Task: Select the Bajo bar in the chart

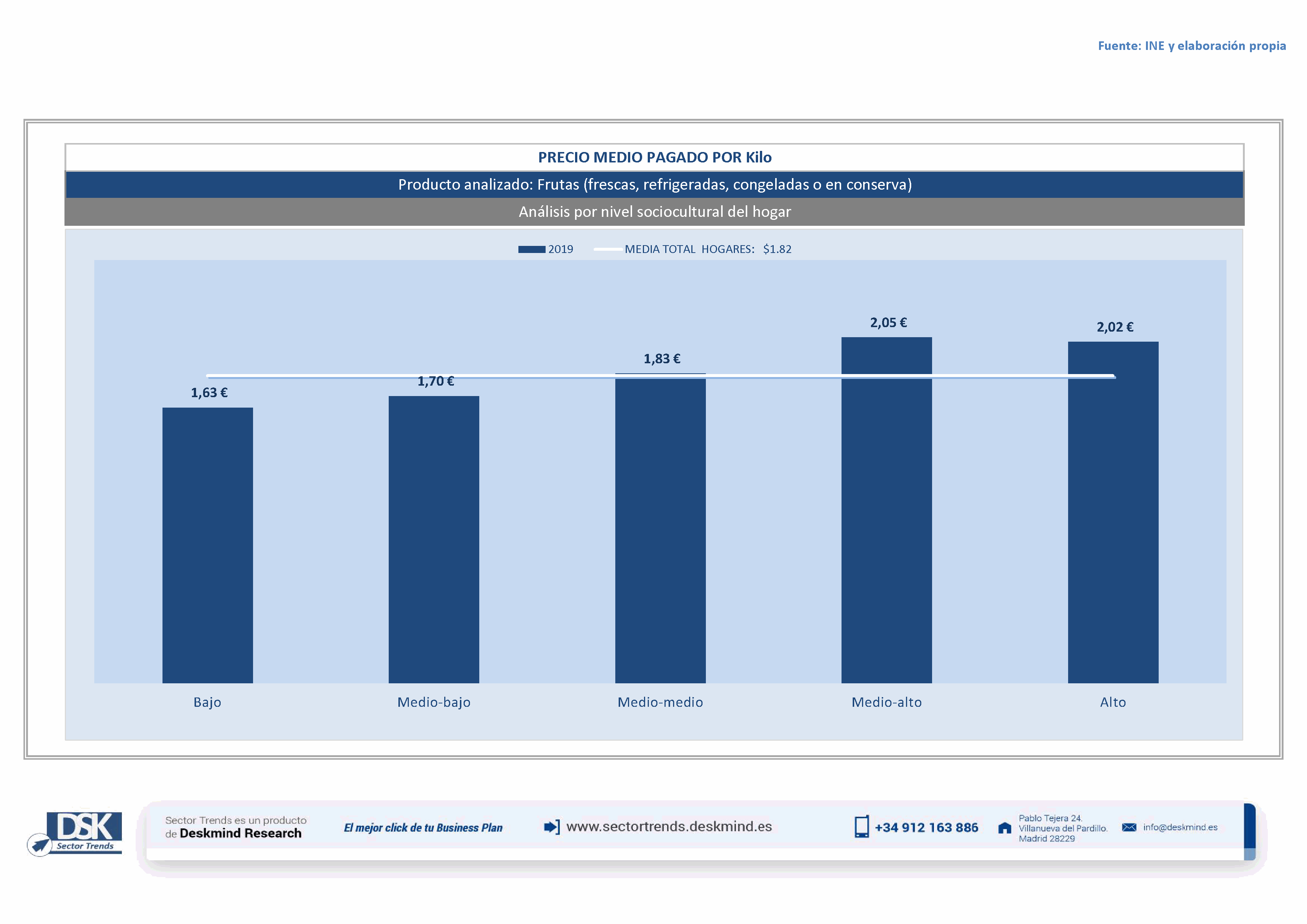Action: tap(207, 544)
